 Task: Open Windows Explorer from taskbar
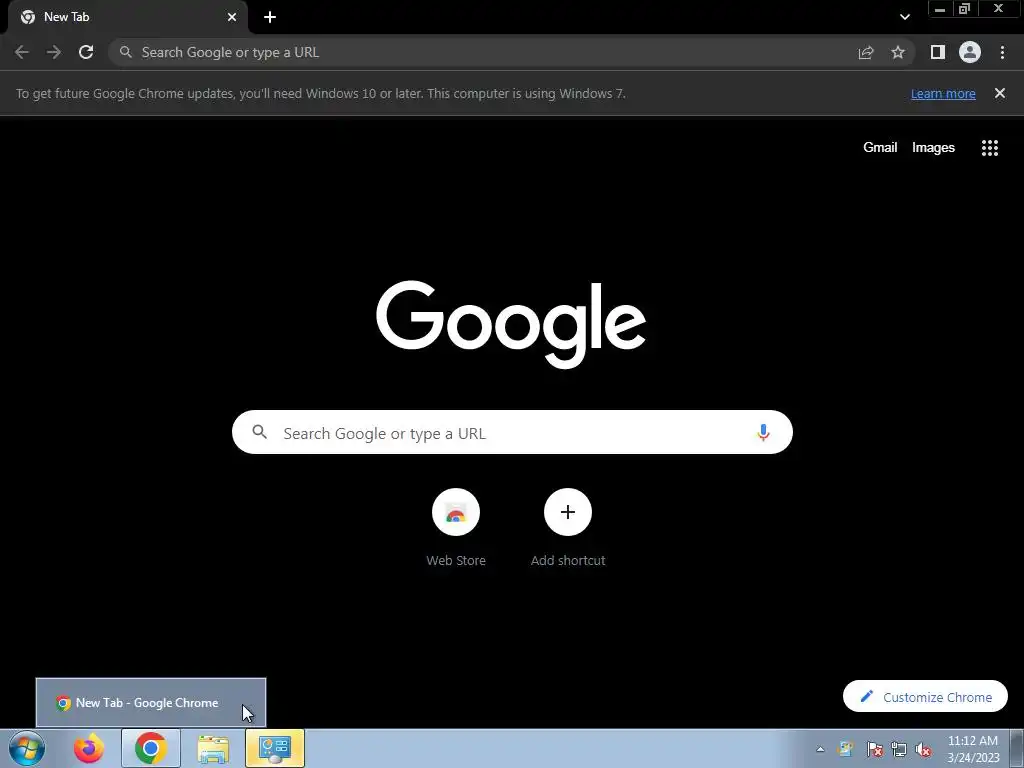click(x=213, y=748)
